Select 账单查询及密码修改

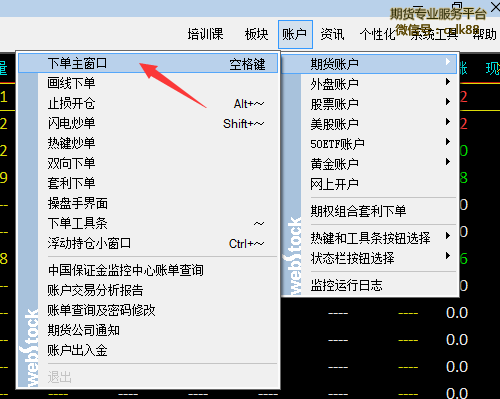click(x=148, y=310)
